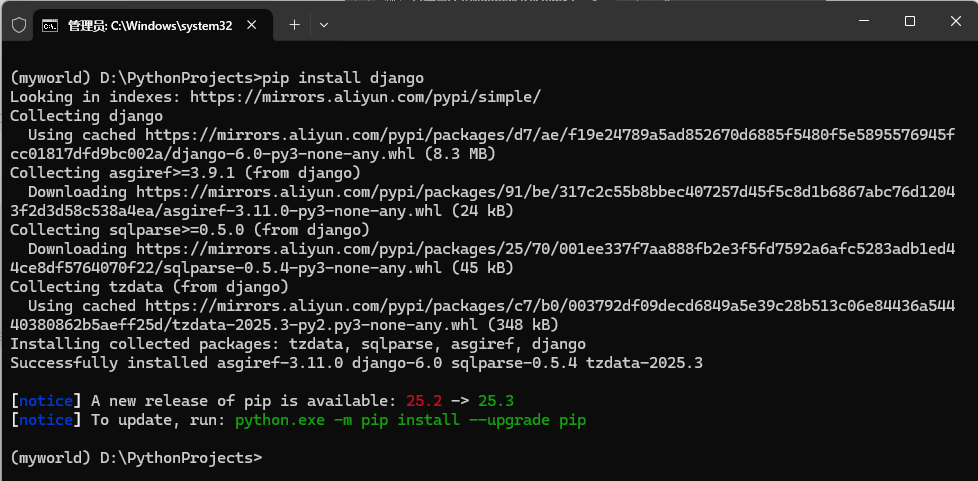This screenshot has width=978, height=481.
Task: Click the shield icon in the title bar
Action: point(19,25)
